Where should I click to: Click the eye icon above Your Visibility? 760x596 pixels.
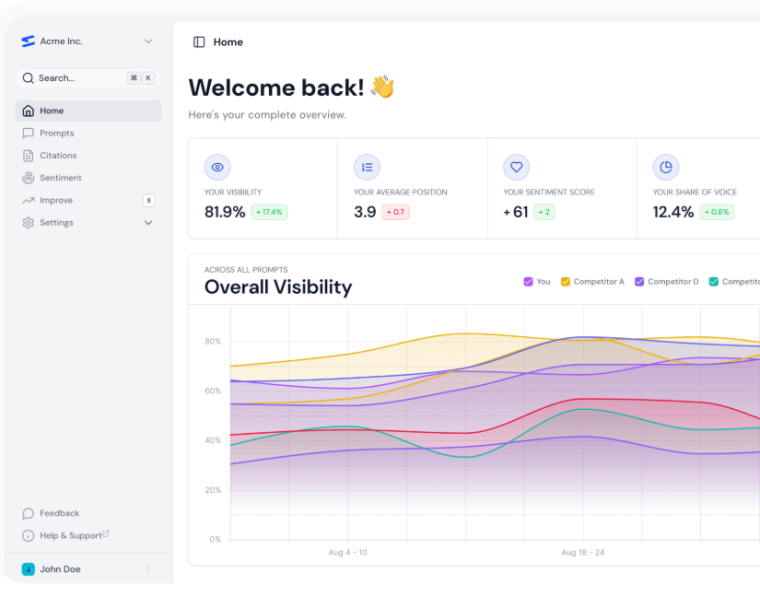tap(217, 167)
